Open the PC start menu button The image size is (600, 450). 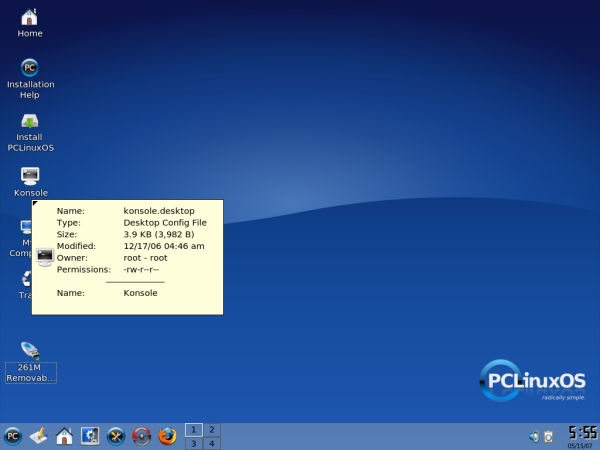pos(13,436)
